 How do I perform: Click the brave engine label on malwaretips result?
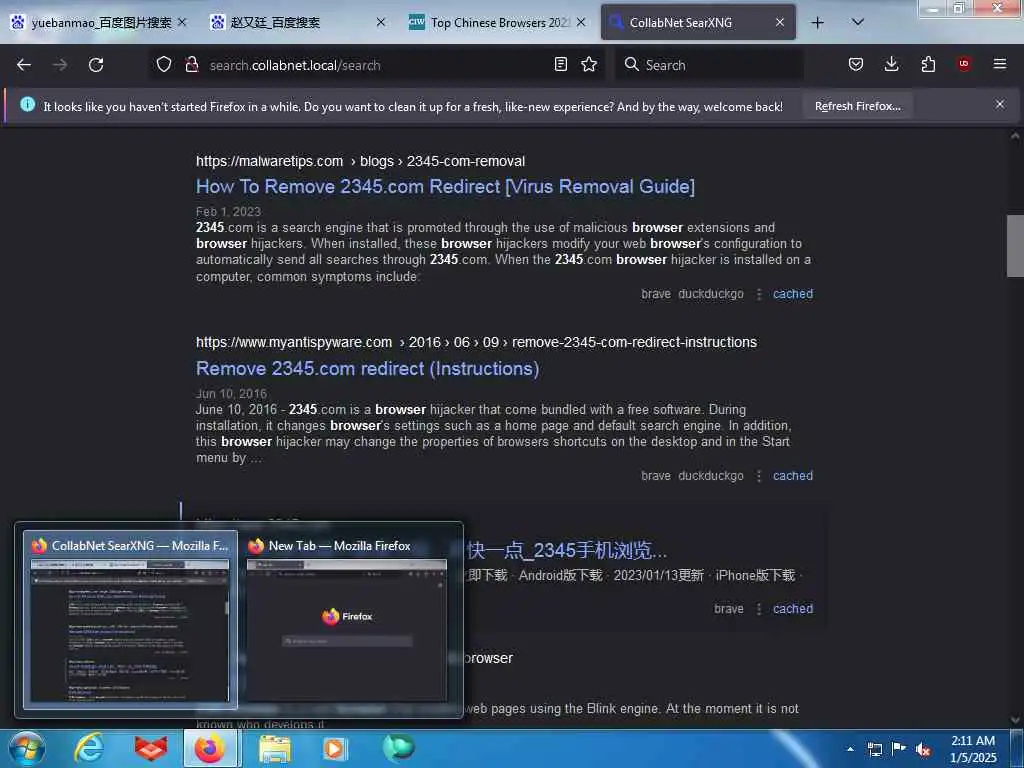tap(656, 294)
